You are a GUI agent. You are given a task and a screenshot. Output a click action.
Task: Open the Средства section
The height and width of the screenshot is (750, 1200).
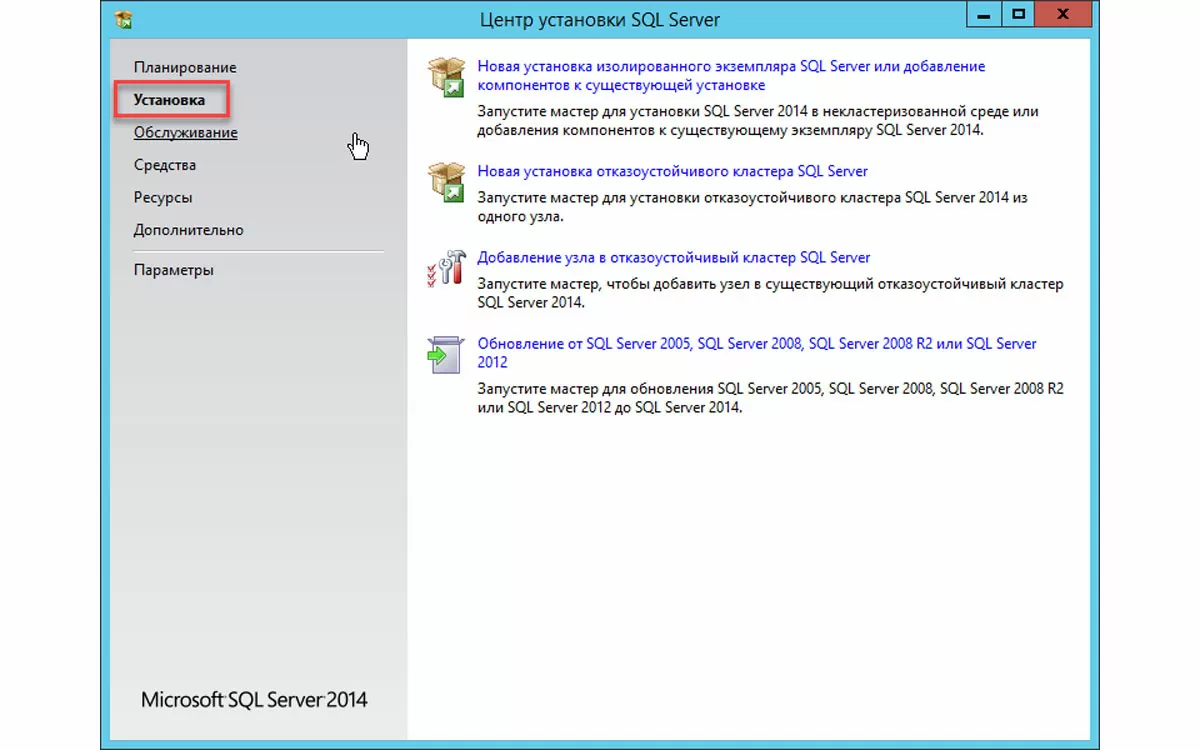point(165,165)
